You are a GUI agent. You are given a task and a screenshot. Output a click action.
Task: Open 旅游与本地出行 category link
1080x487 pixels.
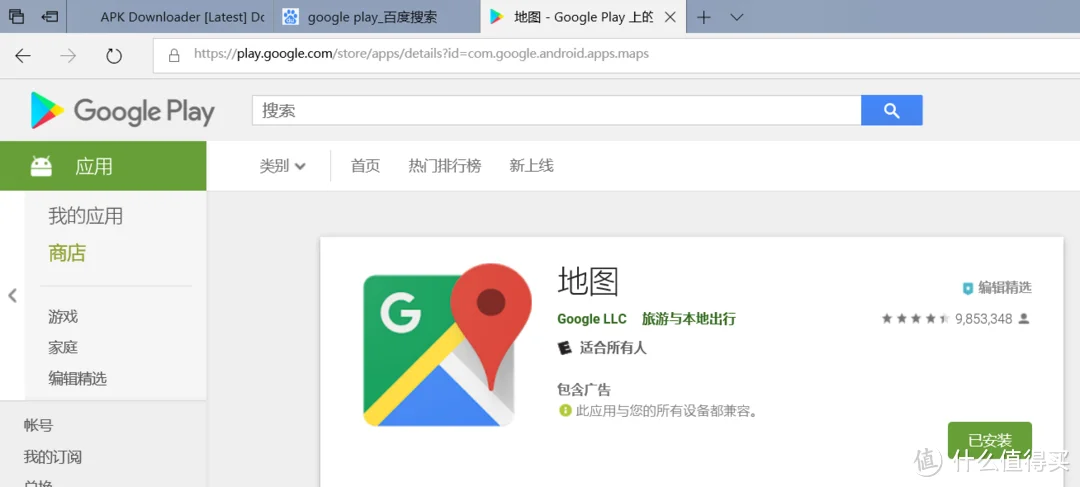click(689, 319)
